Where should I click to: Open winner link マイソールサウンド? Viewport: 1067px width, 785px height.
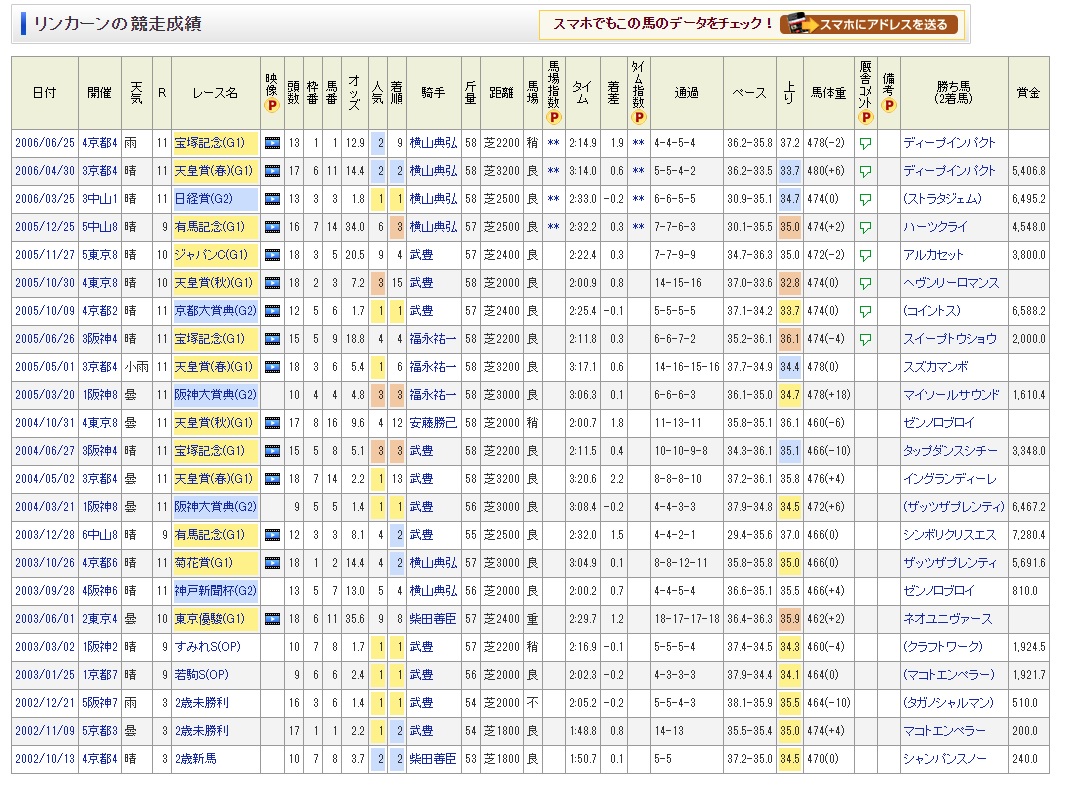[951, 395]
